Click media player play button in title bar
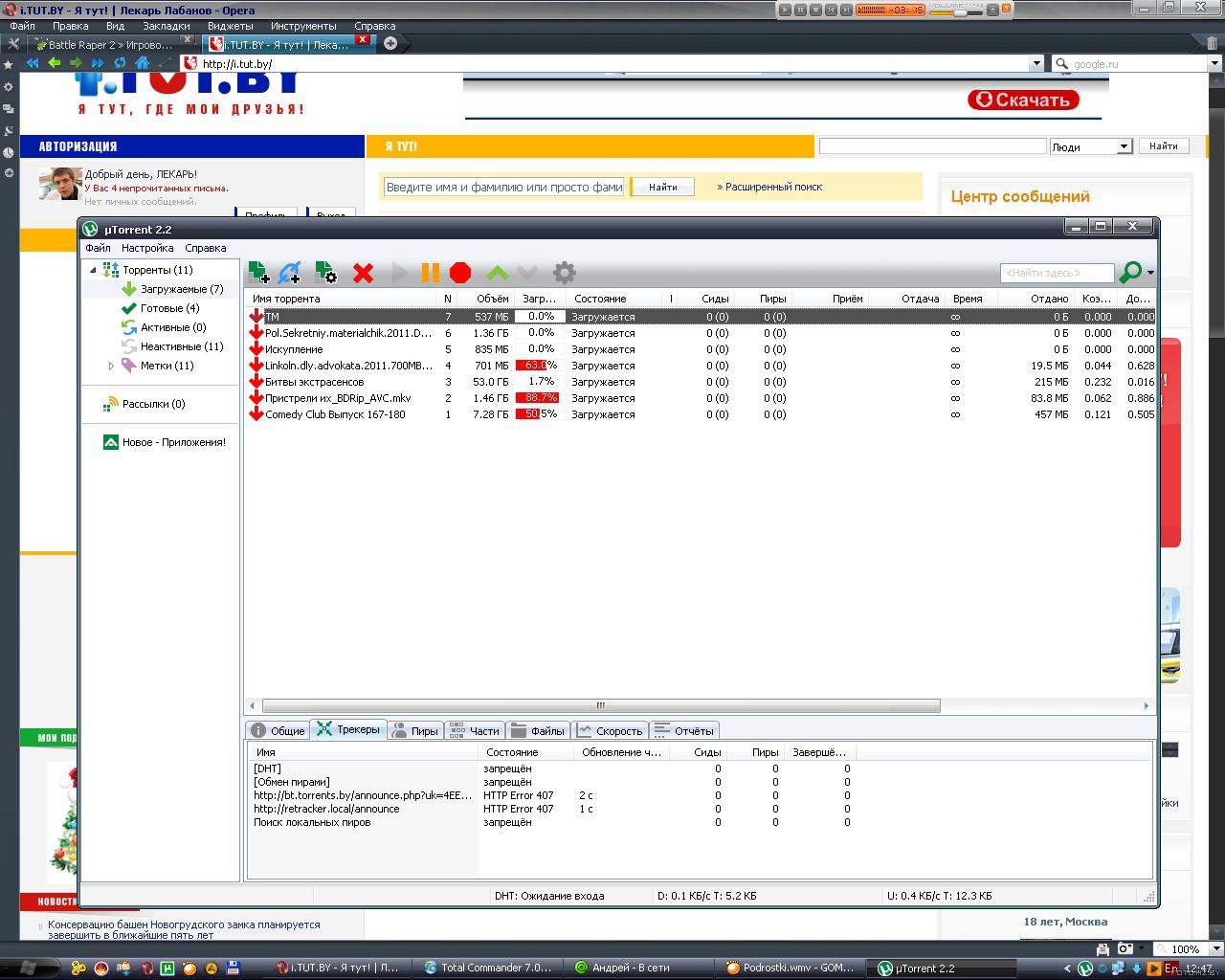 786,10
